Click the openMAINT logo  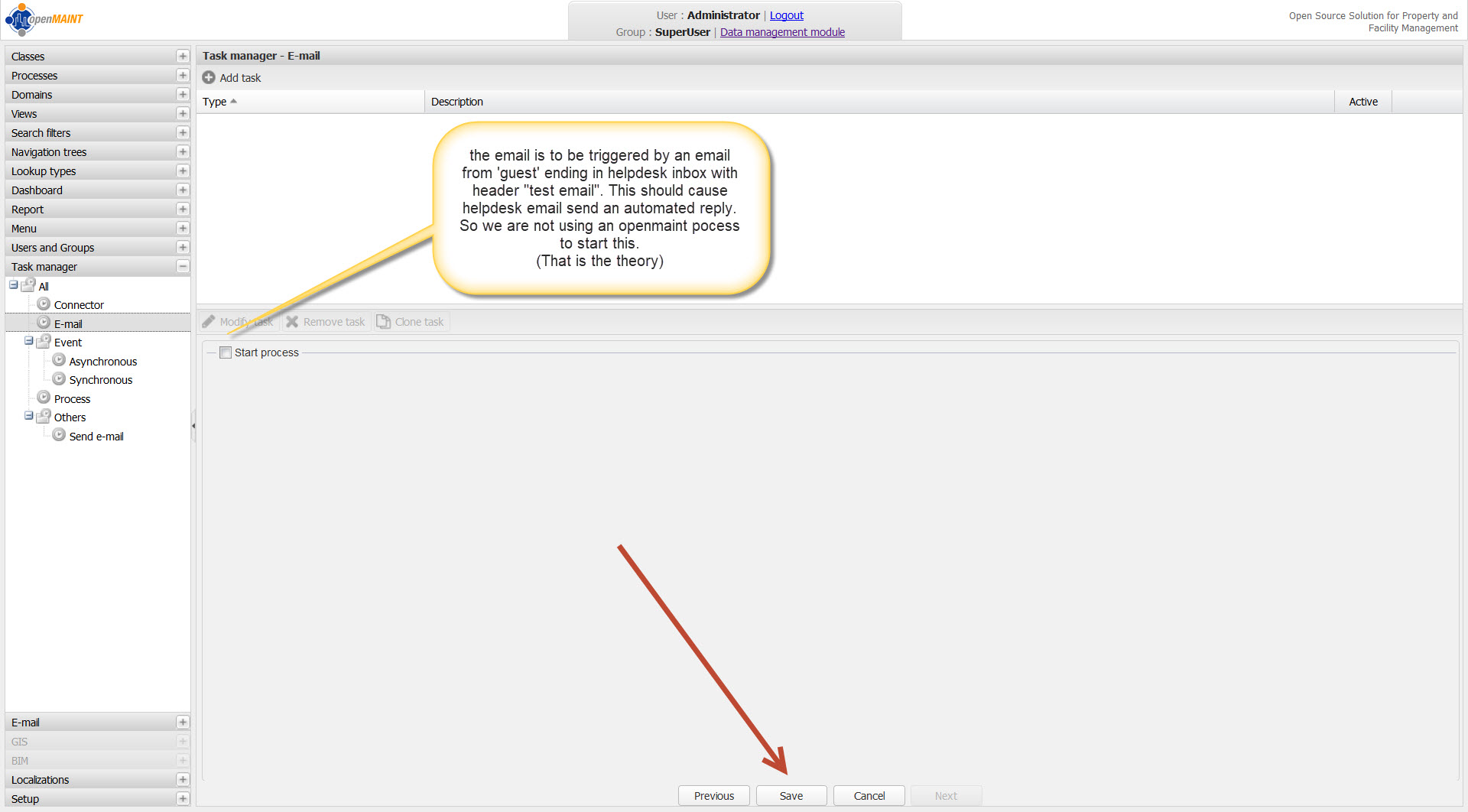[x=44, y=19]
